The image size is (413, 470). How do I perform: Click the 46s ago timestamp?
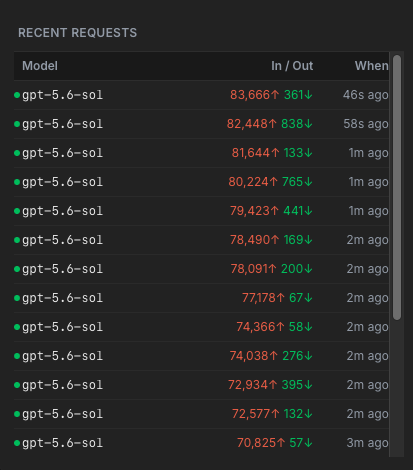pyautogui.click(x=366, y=95)
